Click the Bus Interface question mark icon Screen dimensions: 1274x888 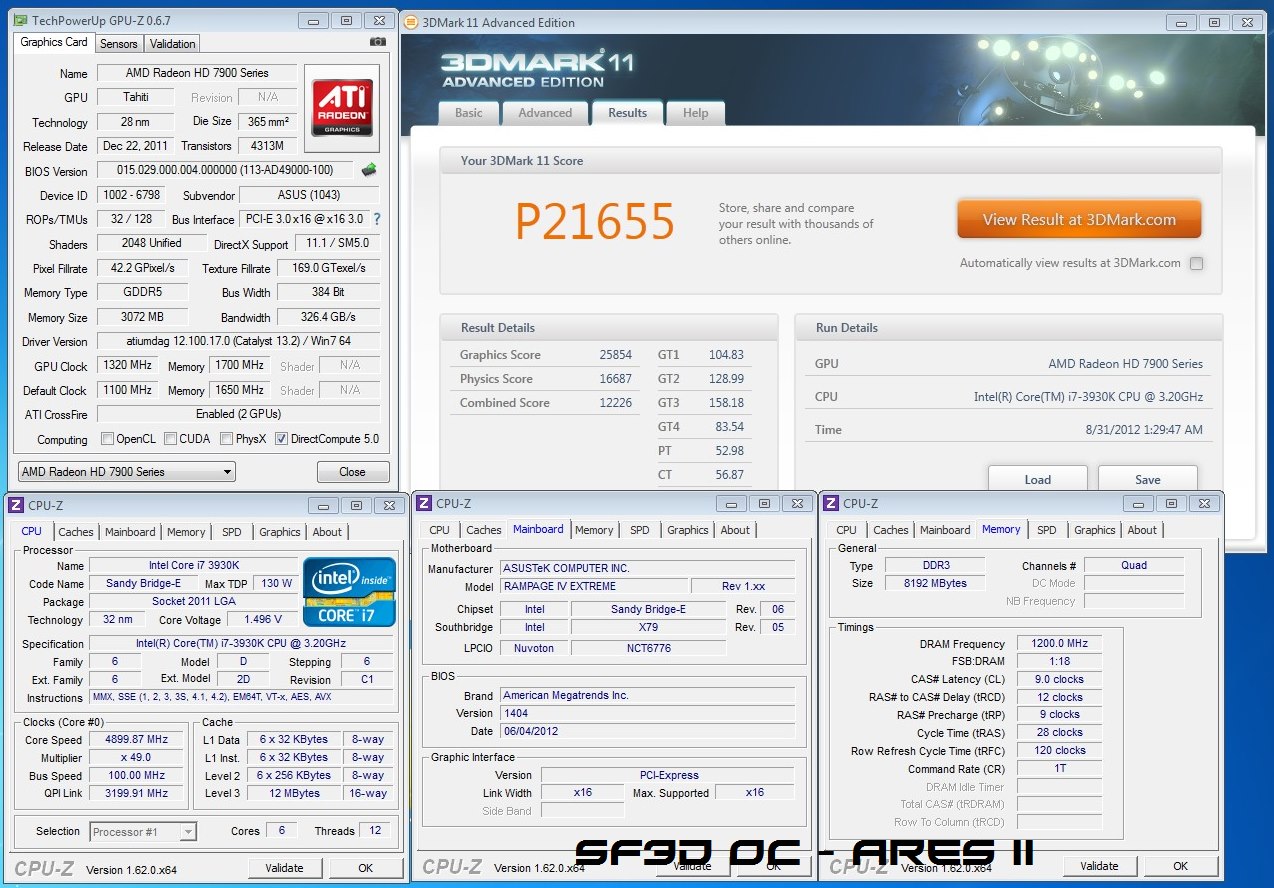click(x=377, y=219)
